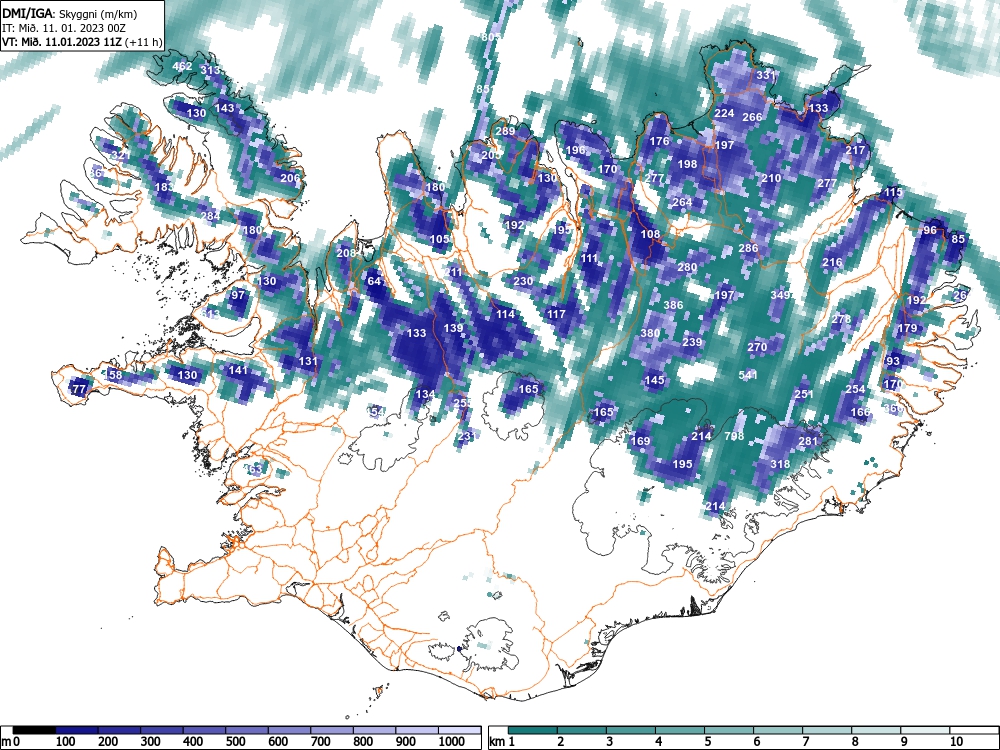Click visibility value 230 on the map
This screenshot has height=750, width=1000.
(x=523, y=281)
